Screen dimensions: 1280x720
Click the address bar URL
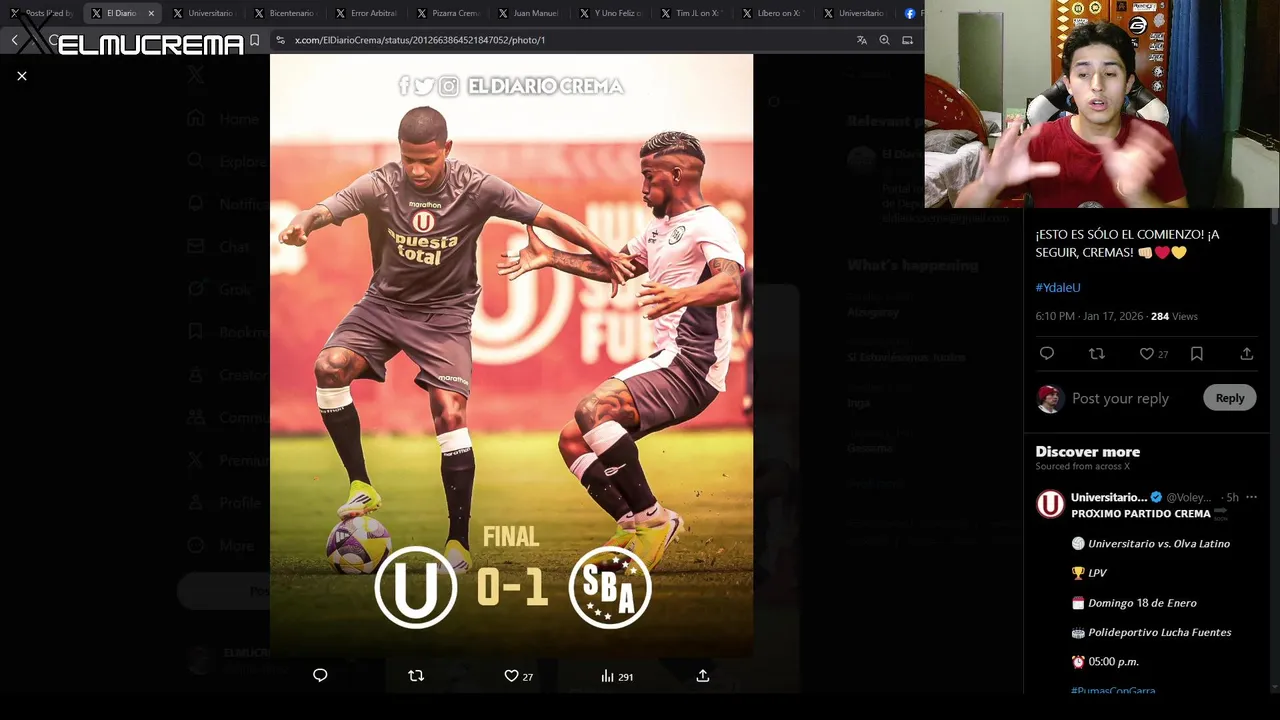pyautogui.click(x=420, y=40)
